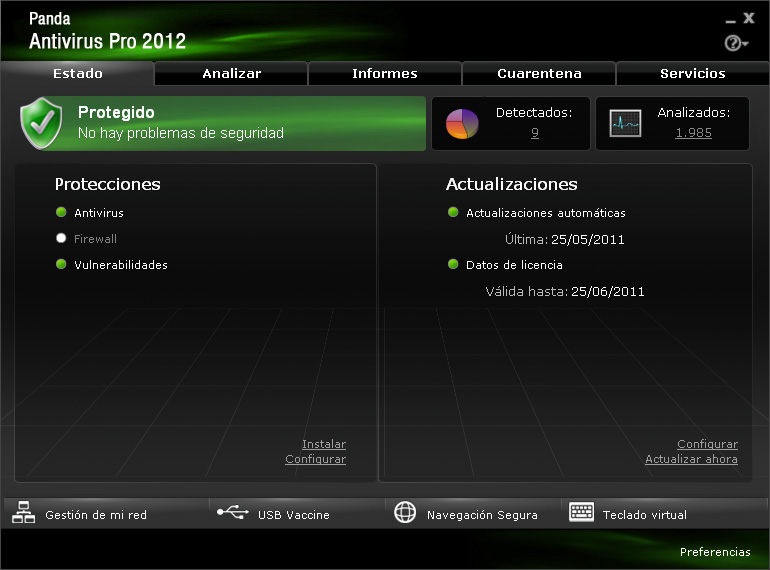Viewport: 770px width, 570px height.
Task: Click the Instalar link under Protecciones
Action: point(324,444)
